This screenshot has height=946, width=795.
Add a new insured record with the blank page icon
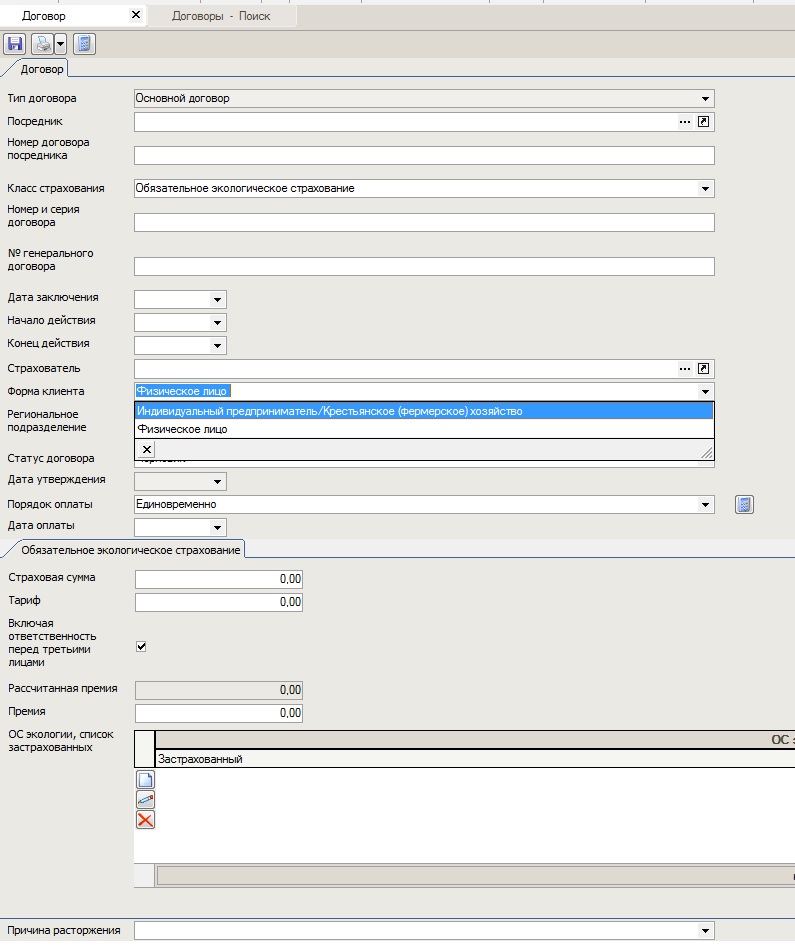pos(145,780)
